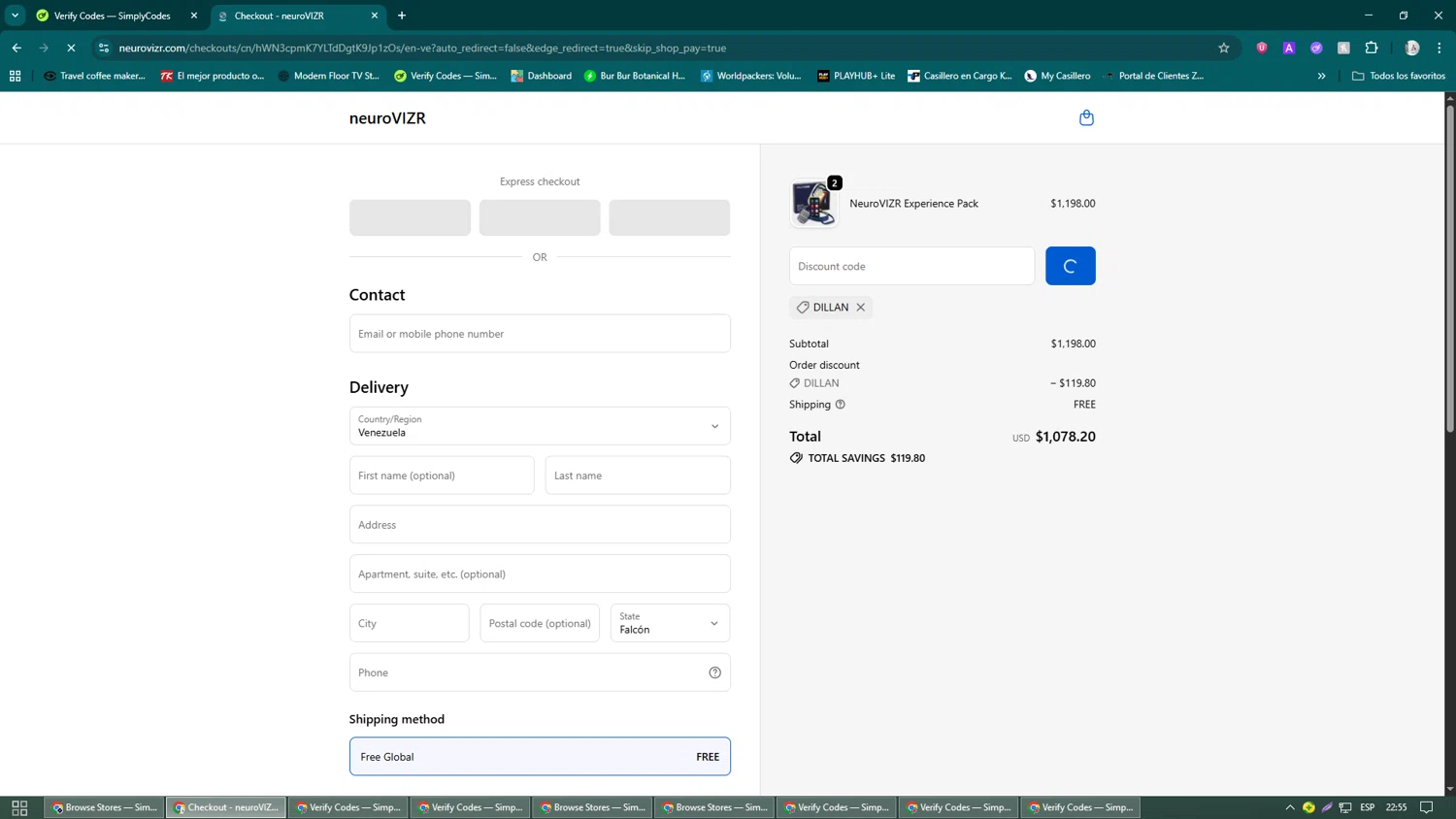Open Windows Task View on taskbar
Viewport: 1456px width, 819px height.
[19, 807]
